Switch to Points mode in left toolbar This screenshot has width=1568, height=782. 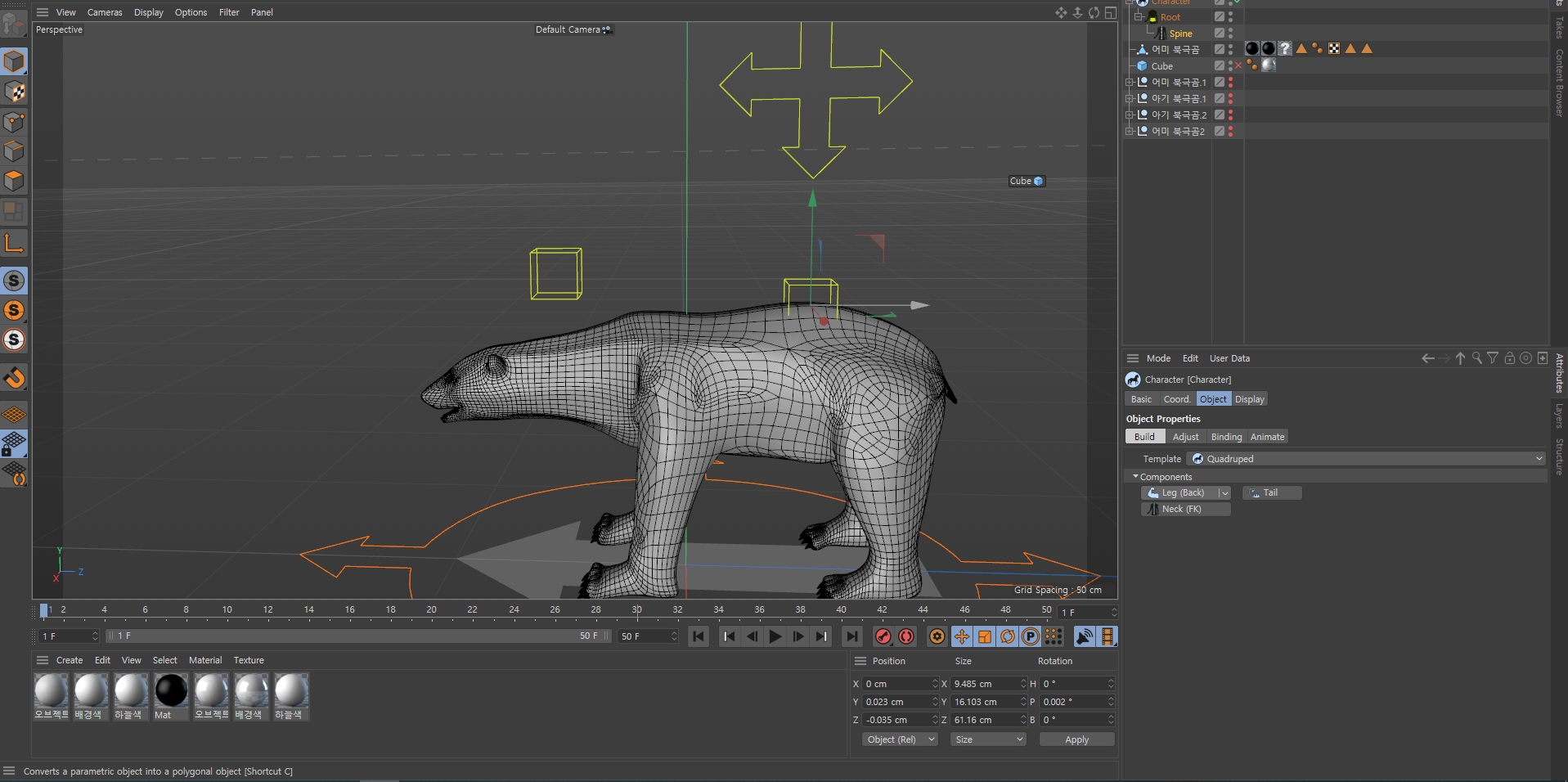pos(14,122)
